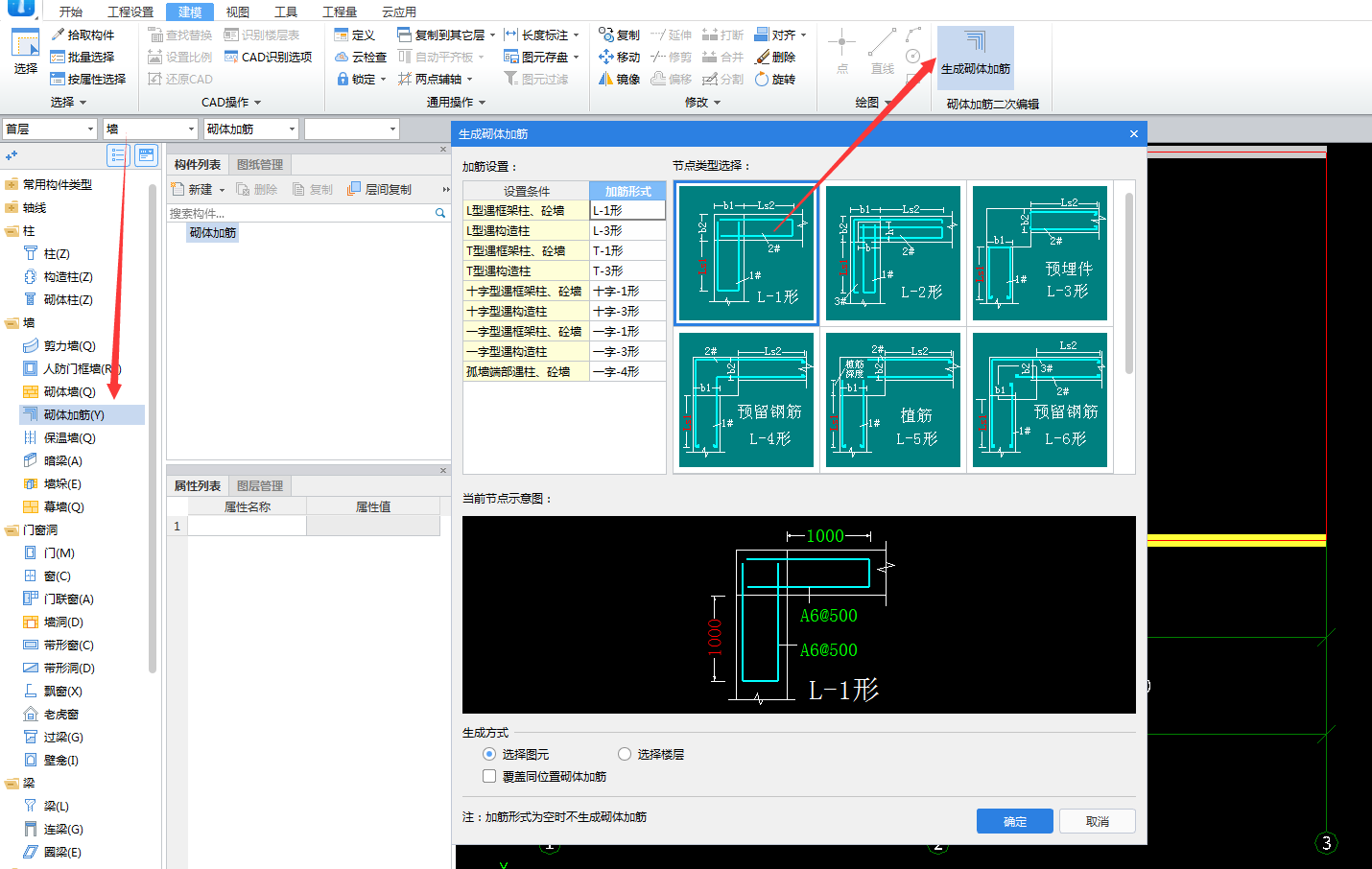This screenshot has height=869, width=1372.
Task: Click 新建 in the component list
Action: coord(198,189)
